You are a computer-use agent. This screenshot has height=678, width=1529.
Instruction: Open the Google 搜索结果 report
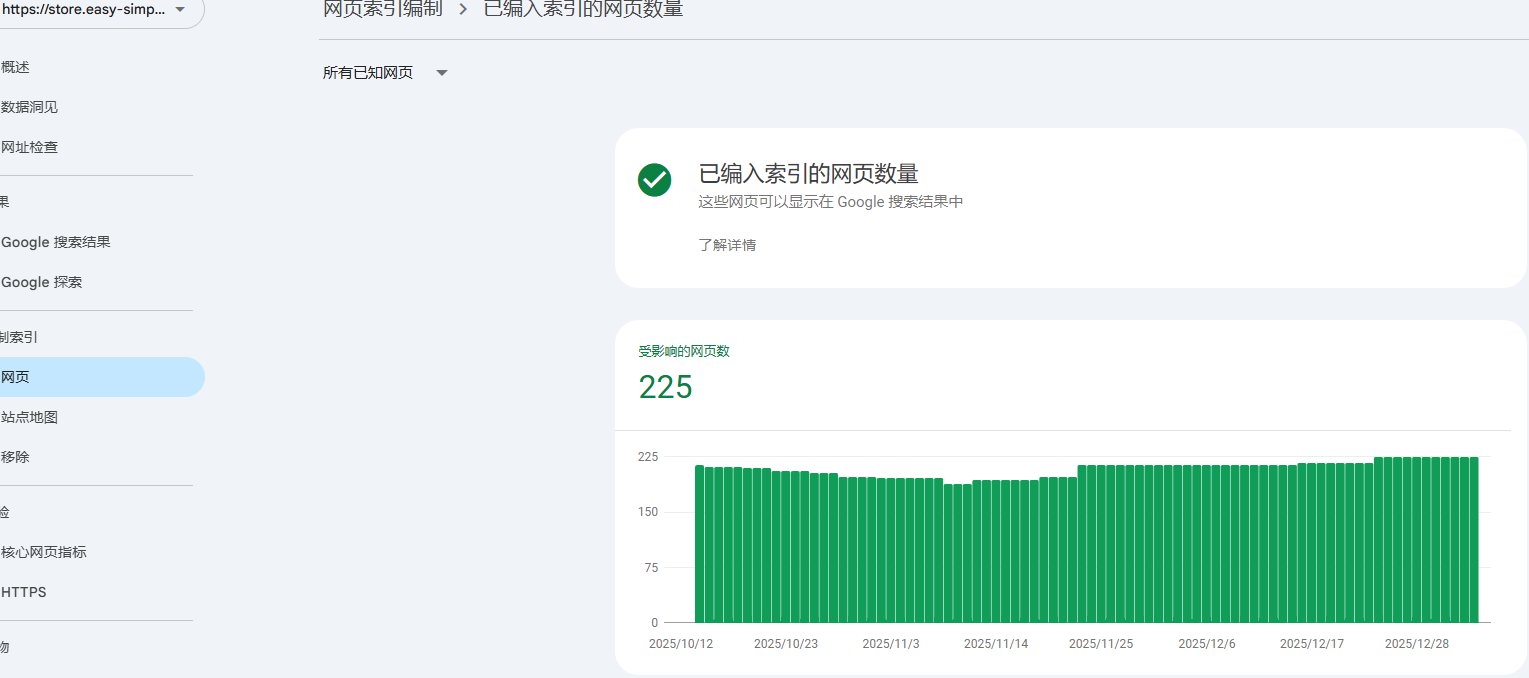[56, 242]
